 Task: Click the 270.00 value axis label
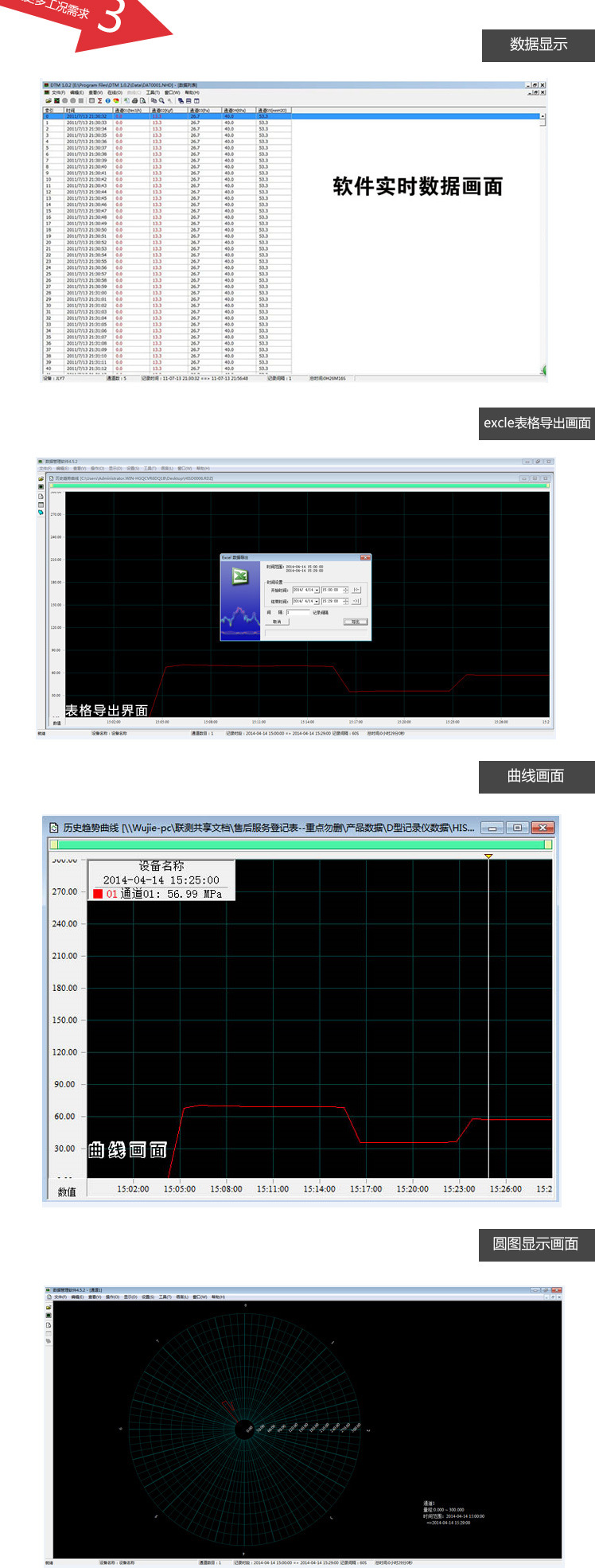coord(64,891)
